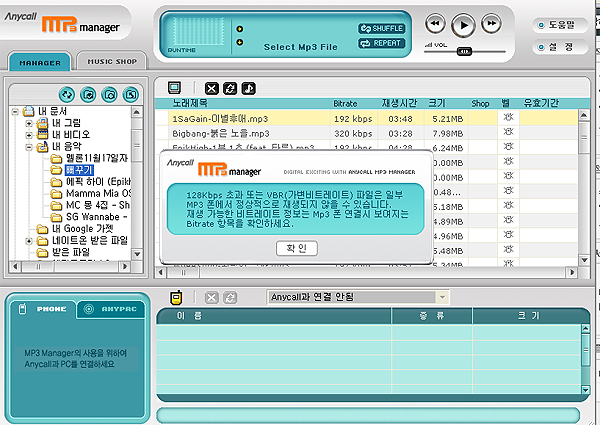Click the phone list 크기 column header
The image size is (600, 425).
[529, 316]
